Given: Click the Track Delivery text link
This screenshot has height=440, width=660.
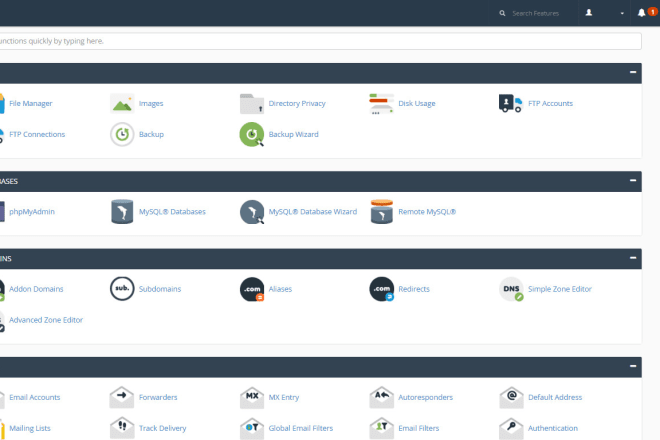Looking at the screenshot, I should 162,428.
